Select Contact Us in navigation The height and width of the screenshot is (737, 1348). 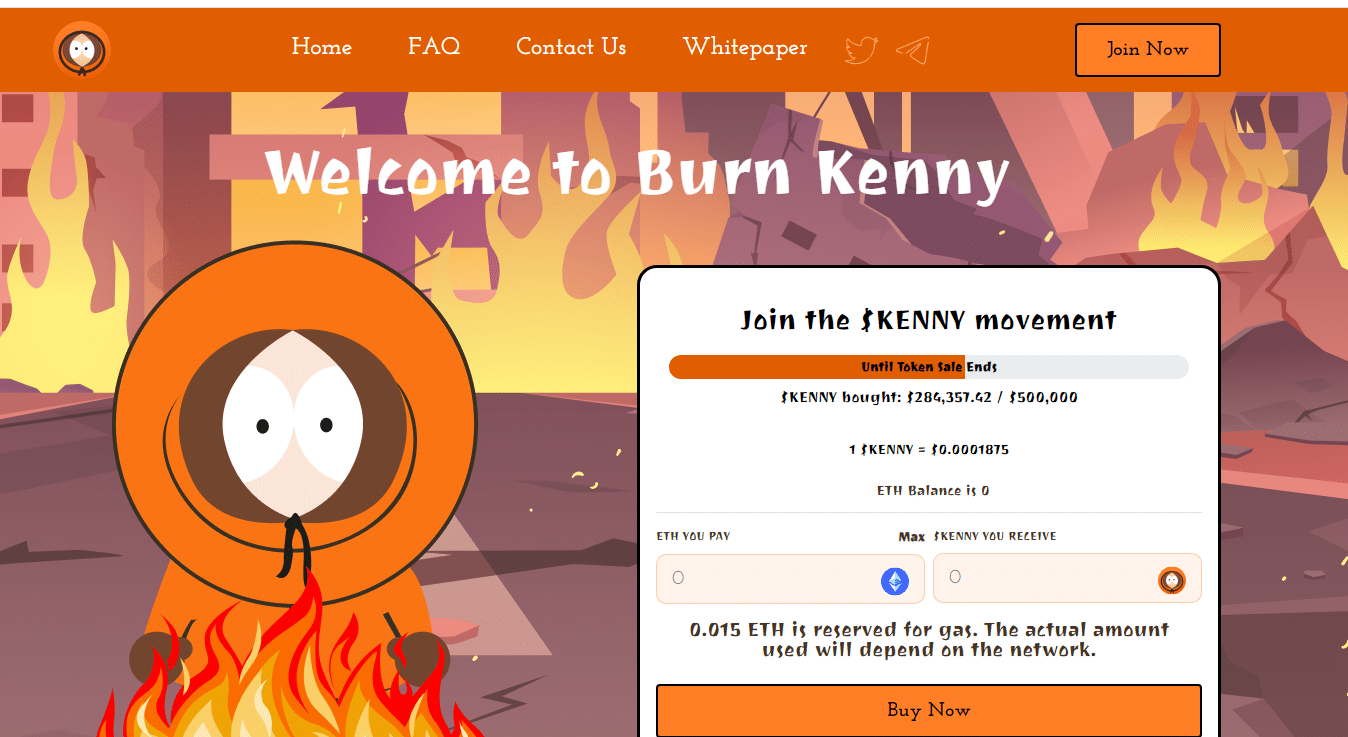tap(571, 47)
